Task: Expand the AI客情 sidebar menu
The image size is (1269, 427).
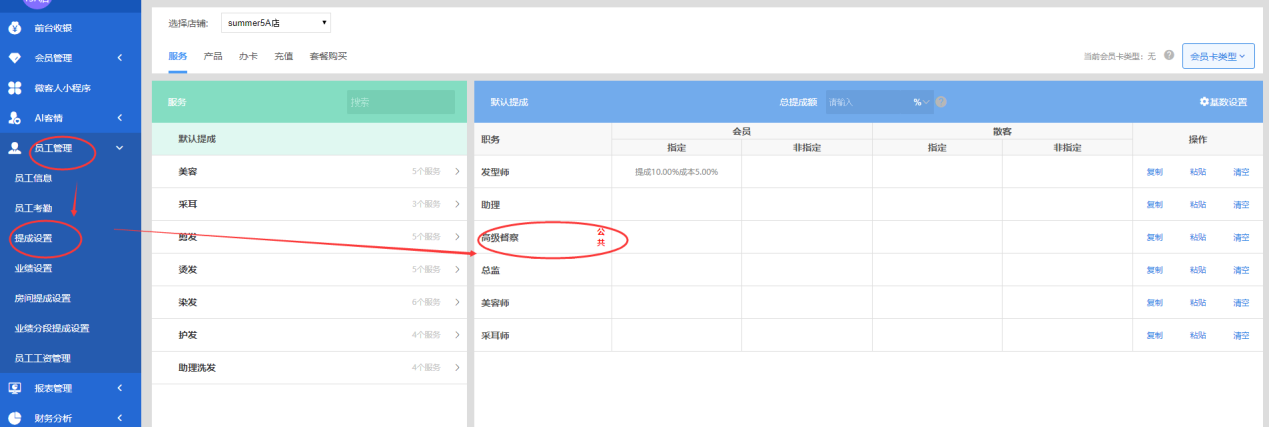Action: point(119,118)
